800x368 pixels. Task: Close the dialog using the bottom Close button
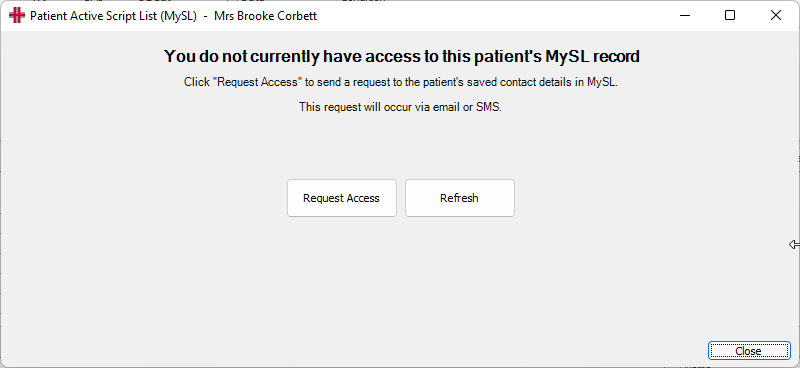(x=748, y=351)
